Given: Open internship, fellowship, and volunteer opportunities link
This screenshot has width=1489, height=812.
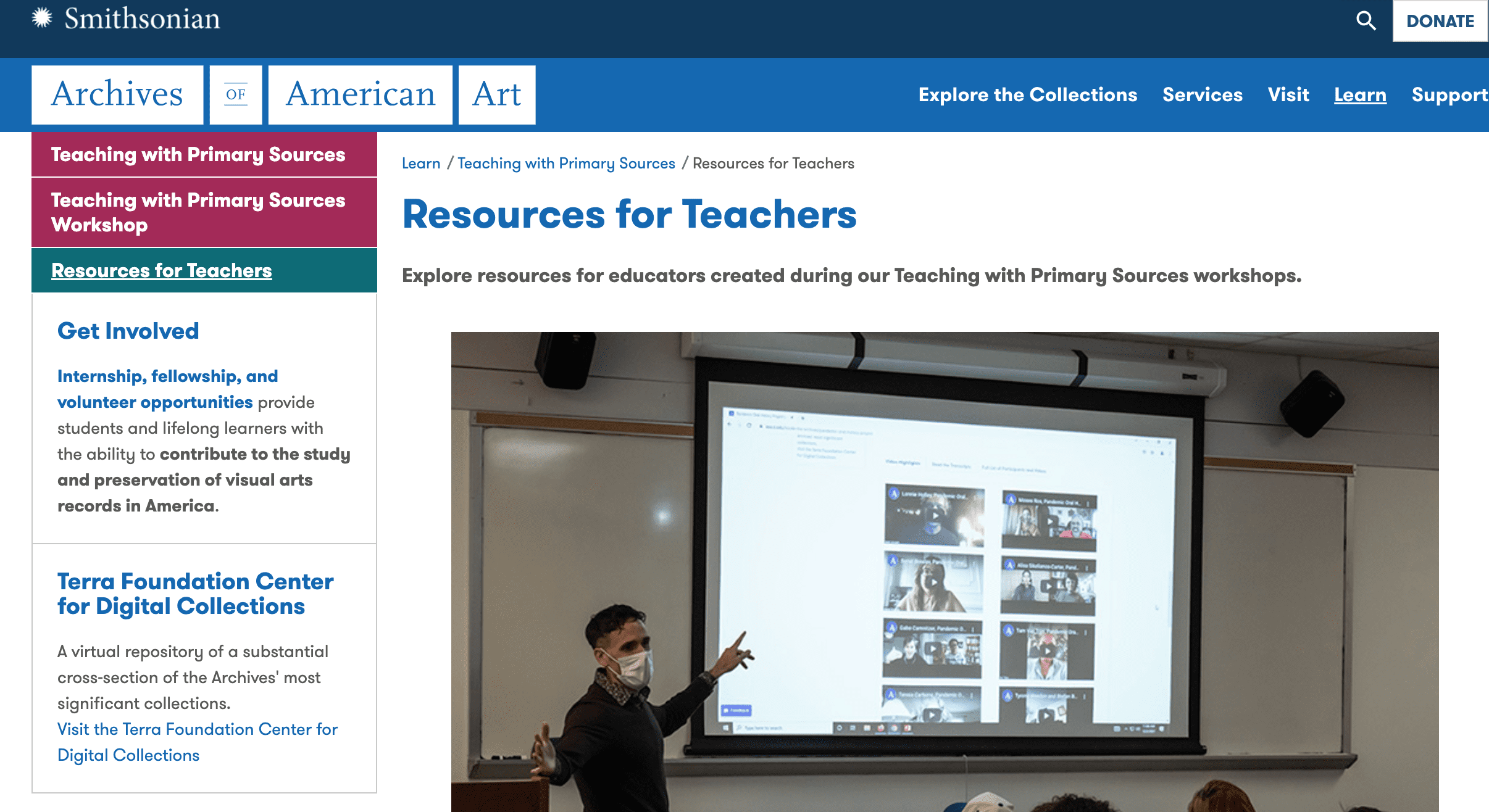Looking at the screenshot, I should pos(167,389).
